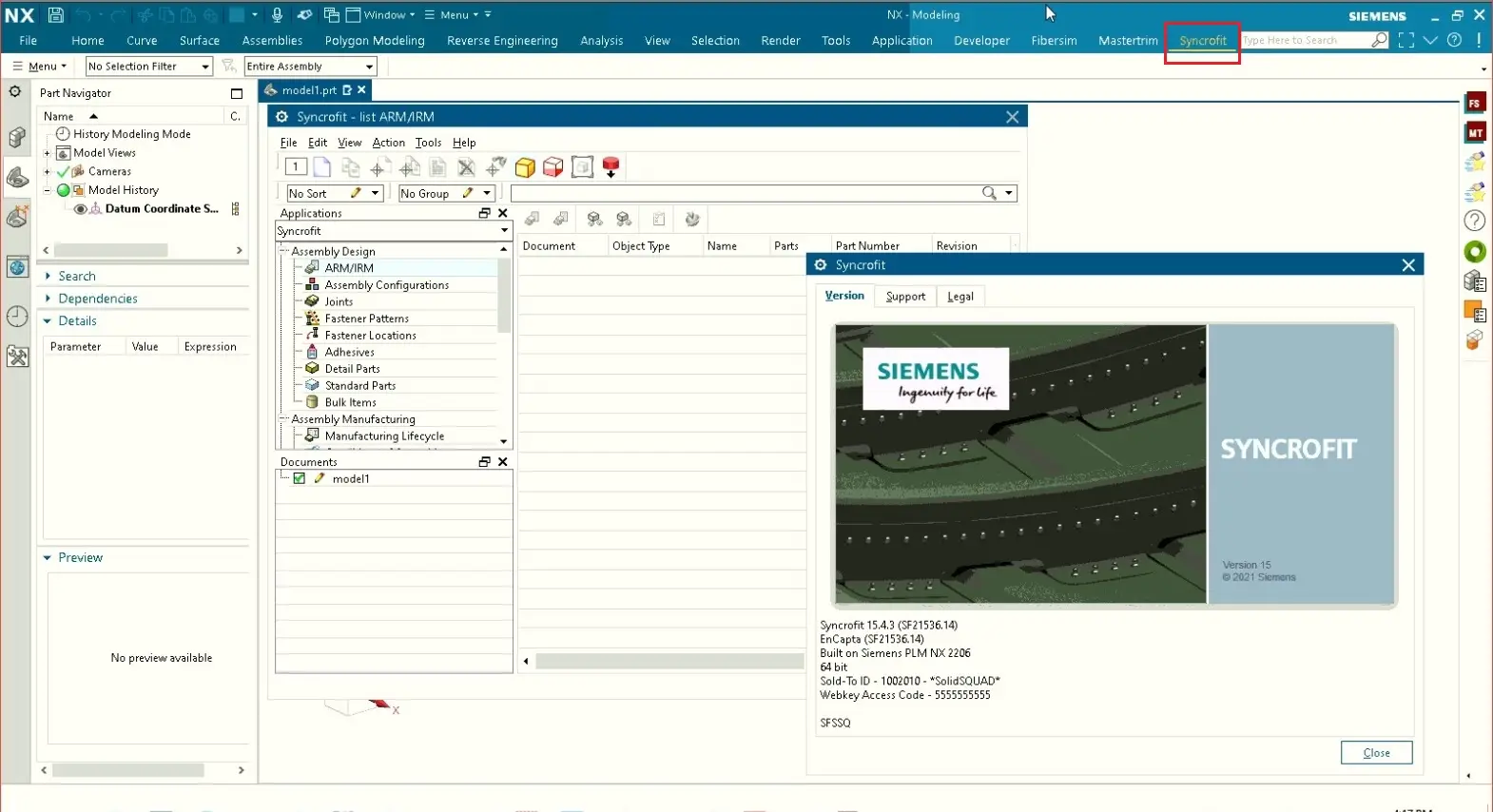Click the magnifier icon in Syncrofit search field
This screenshot has height=812, width=1493.
(x=989, y=193)
